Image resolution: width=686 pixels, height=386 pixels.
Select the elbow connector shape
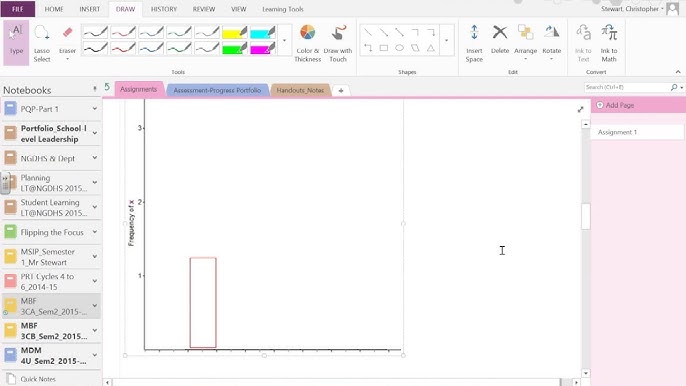click(x=415, y=32)
